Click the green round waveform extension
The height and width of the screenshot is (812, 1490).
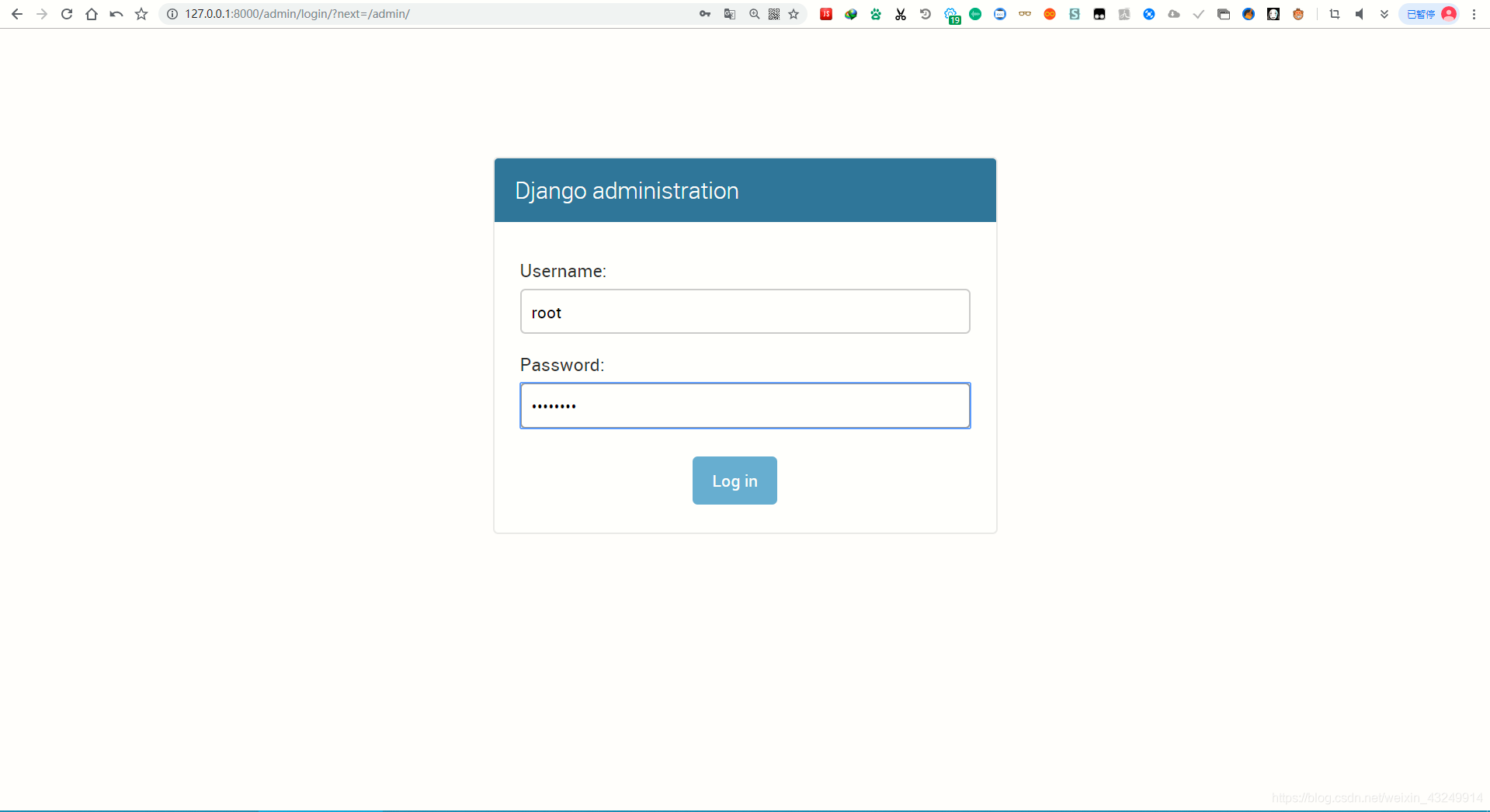(x=975, y=14)
